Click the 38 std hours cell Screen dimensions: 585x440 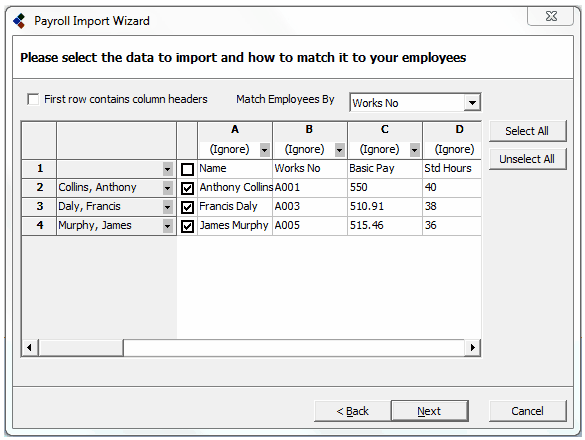[x=452, y=207]
